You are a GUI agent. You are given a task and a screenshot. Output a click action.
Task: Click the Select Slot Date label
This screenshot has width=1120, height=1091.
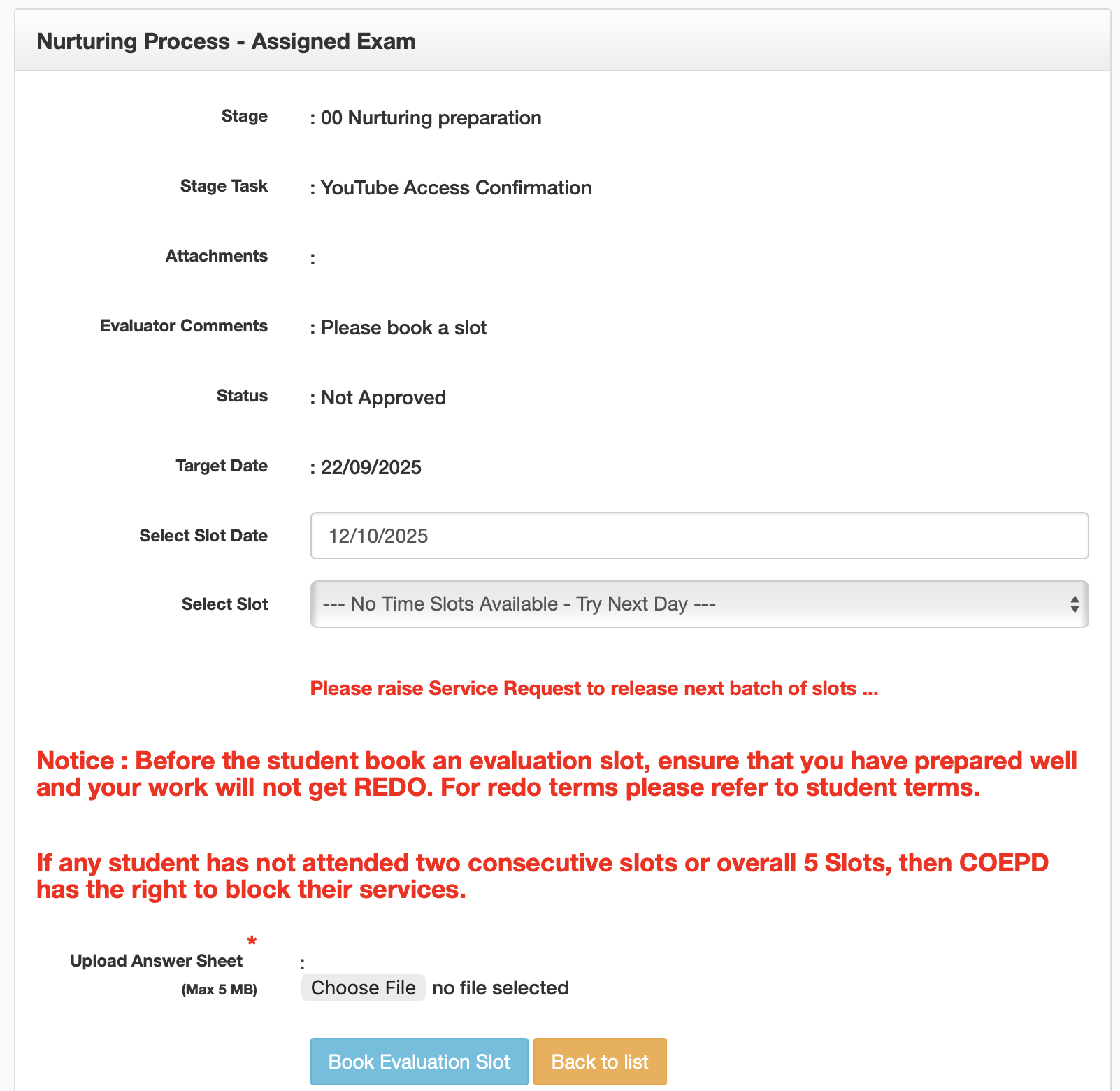coord(203,536)
